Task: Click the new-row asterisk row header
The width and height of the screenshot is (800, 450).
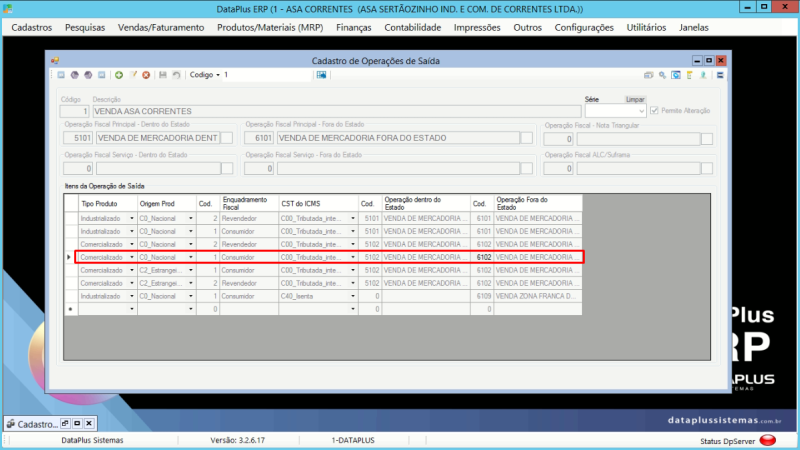Action: click(70, 309)
